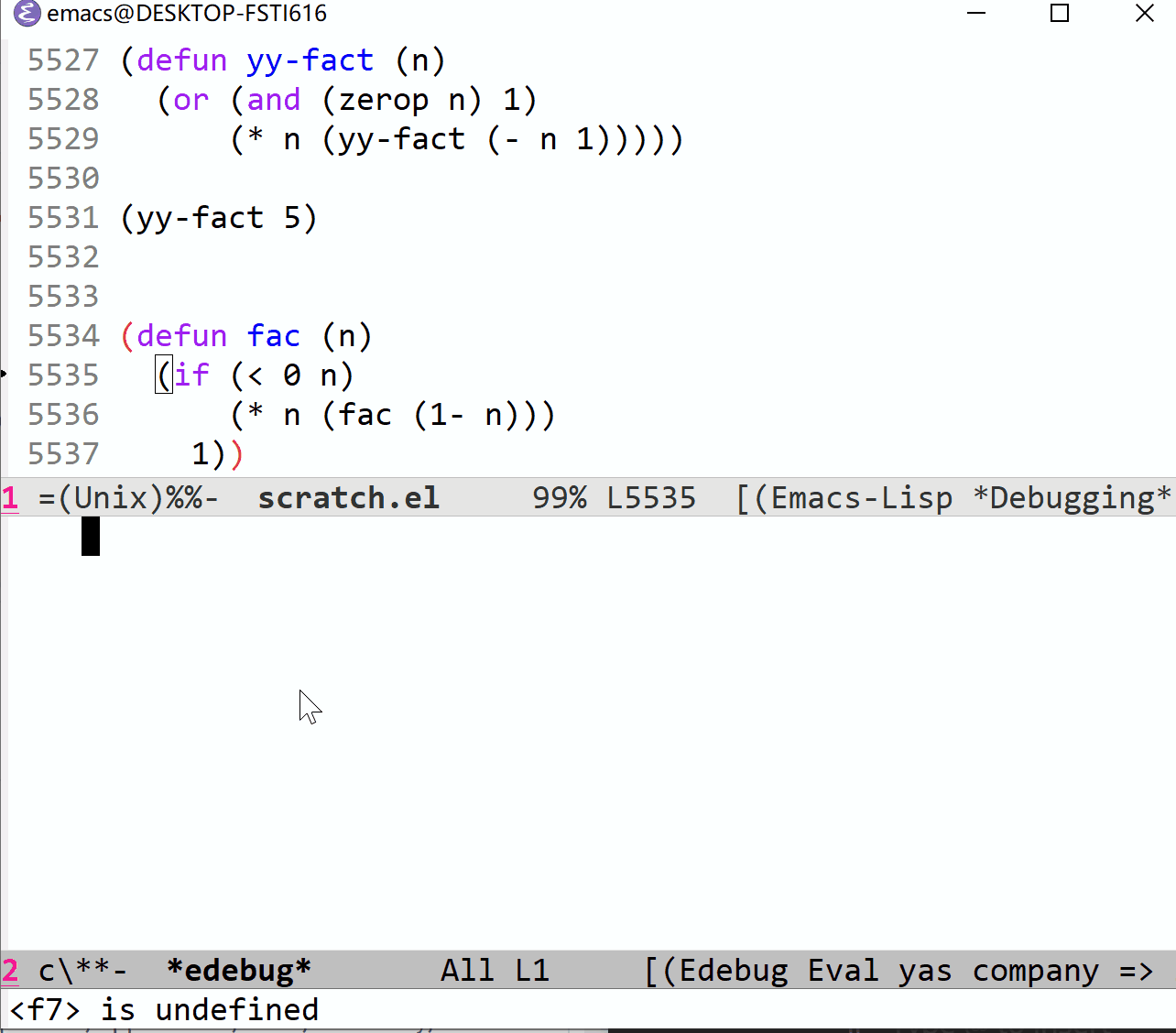
Task: Click the company minor mode indicator
Action: 1035,971
